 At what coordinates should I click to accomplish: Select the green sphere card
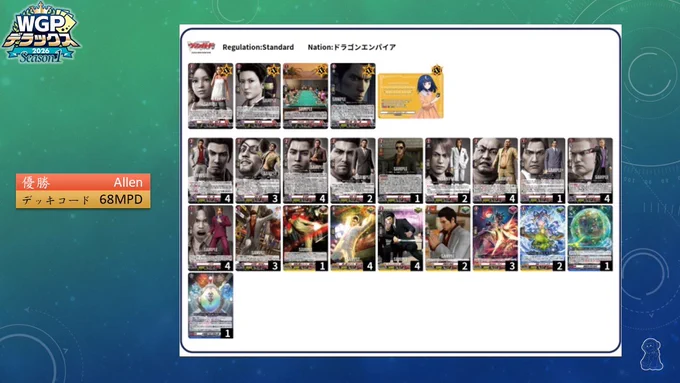tap(590, 238)
